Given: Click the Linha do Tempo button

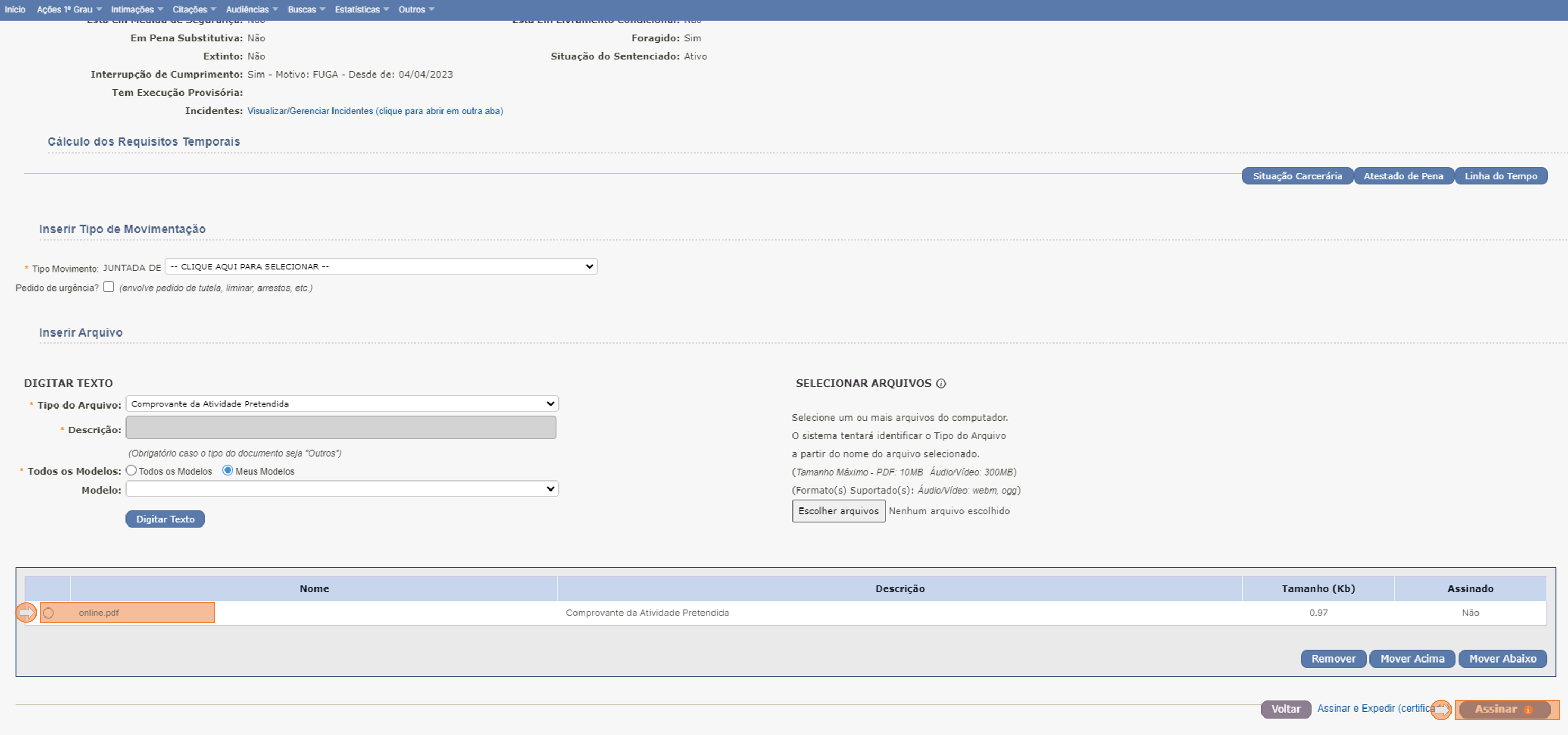Looking at the screenshot, I should [x=1501, y=176].
